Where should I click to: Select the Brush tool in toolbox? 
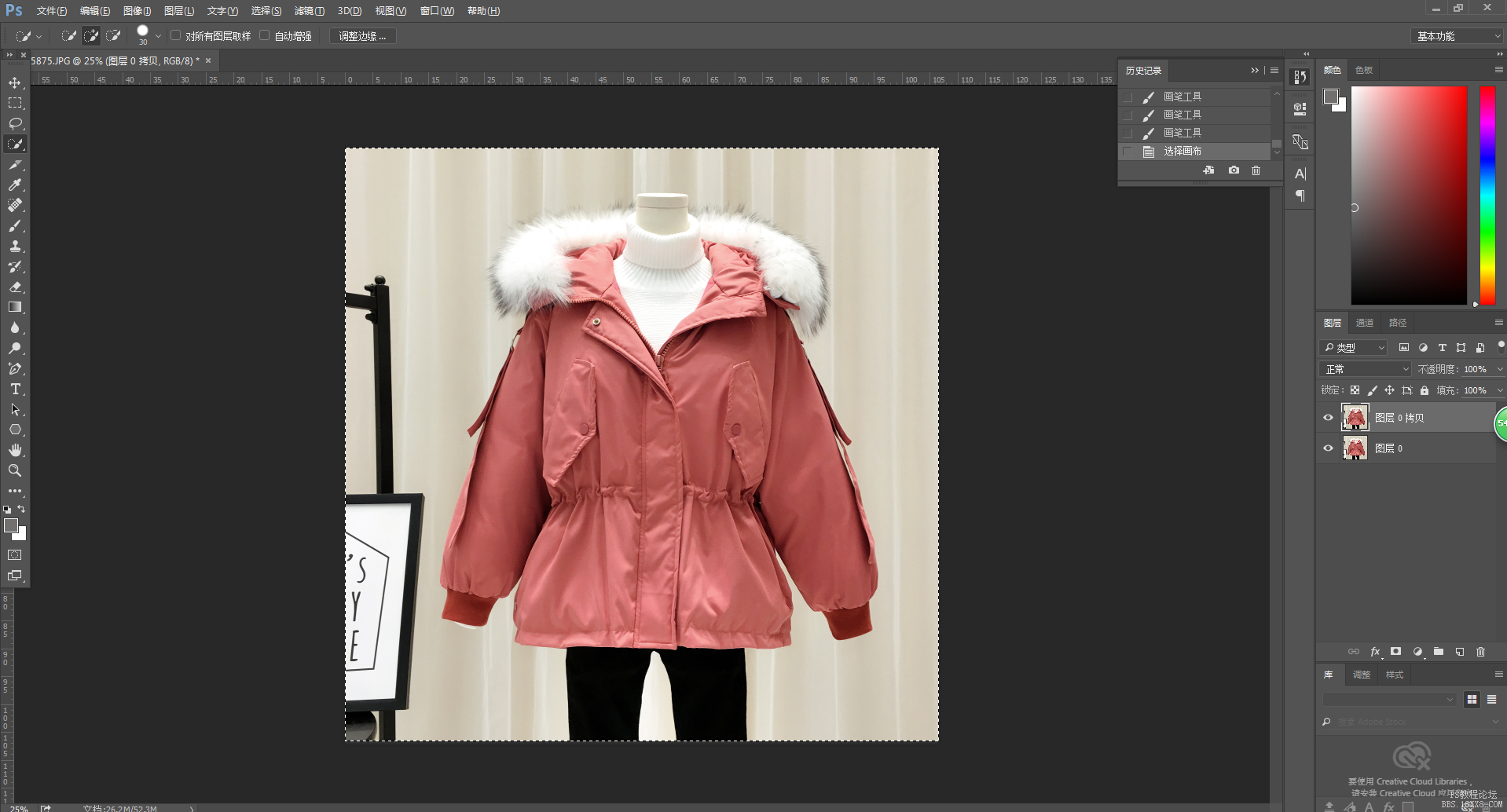(x=15, y=225)
